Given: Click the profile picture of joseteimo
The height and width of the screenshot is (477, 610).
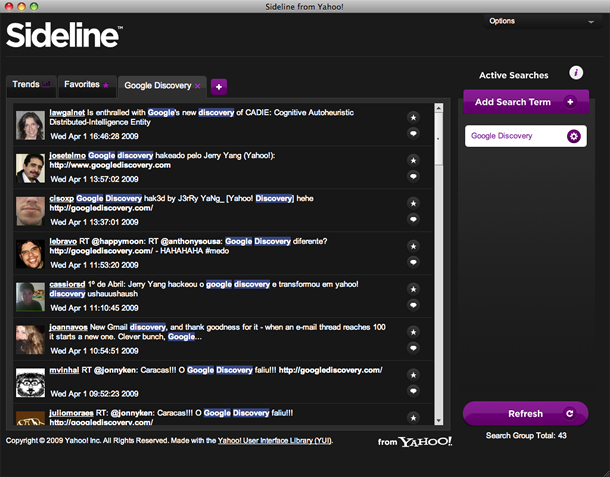Looking at the screenshot, I should 29,167.
